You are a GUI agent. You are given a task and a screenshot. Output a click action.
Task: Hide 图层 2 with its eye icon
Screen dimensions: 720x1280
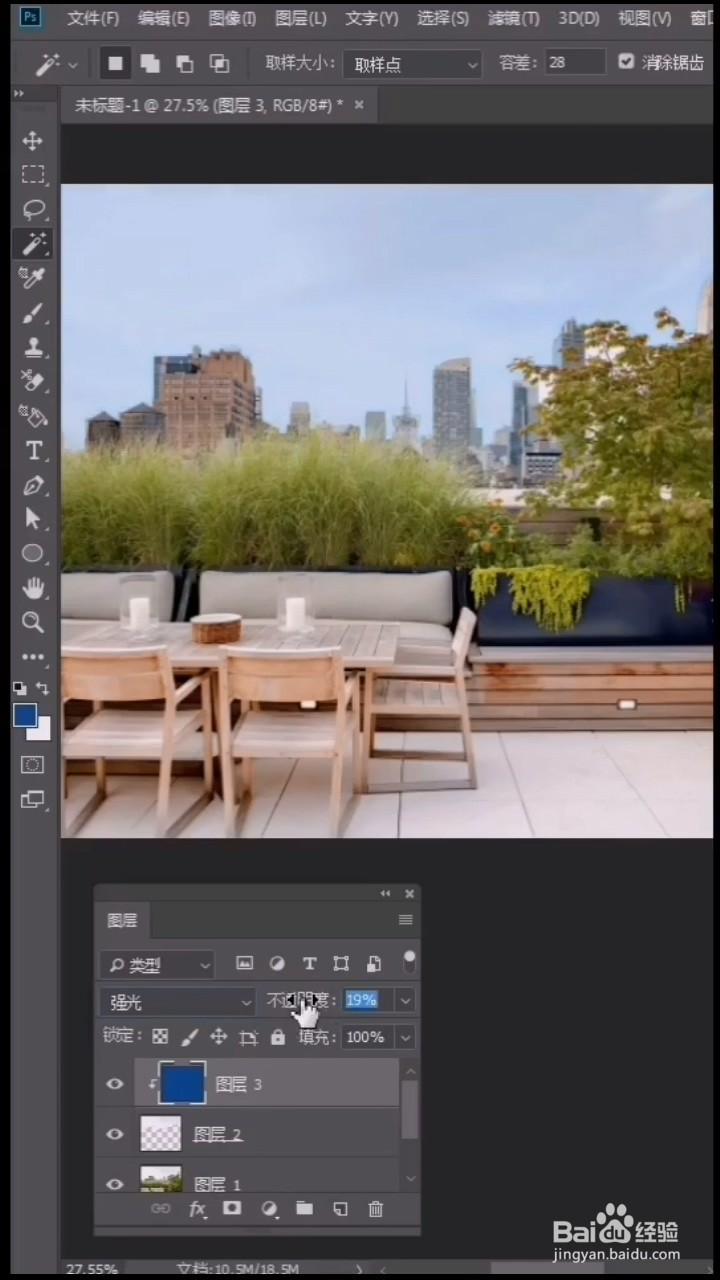pyautogui.click(x=115, y=1134)
